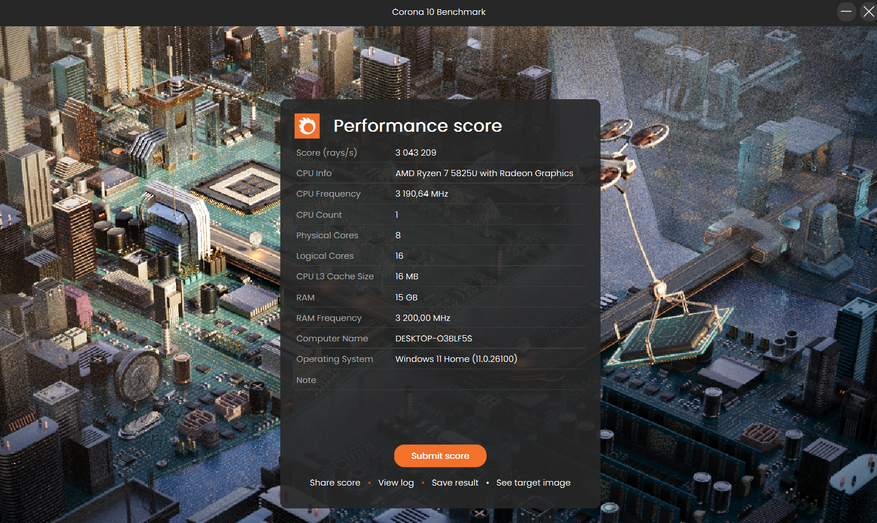Click the orange Corona logo icon
Viewport: 877px width, 523px height.
click(x=307, y=126)
